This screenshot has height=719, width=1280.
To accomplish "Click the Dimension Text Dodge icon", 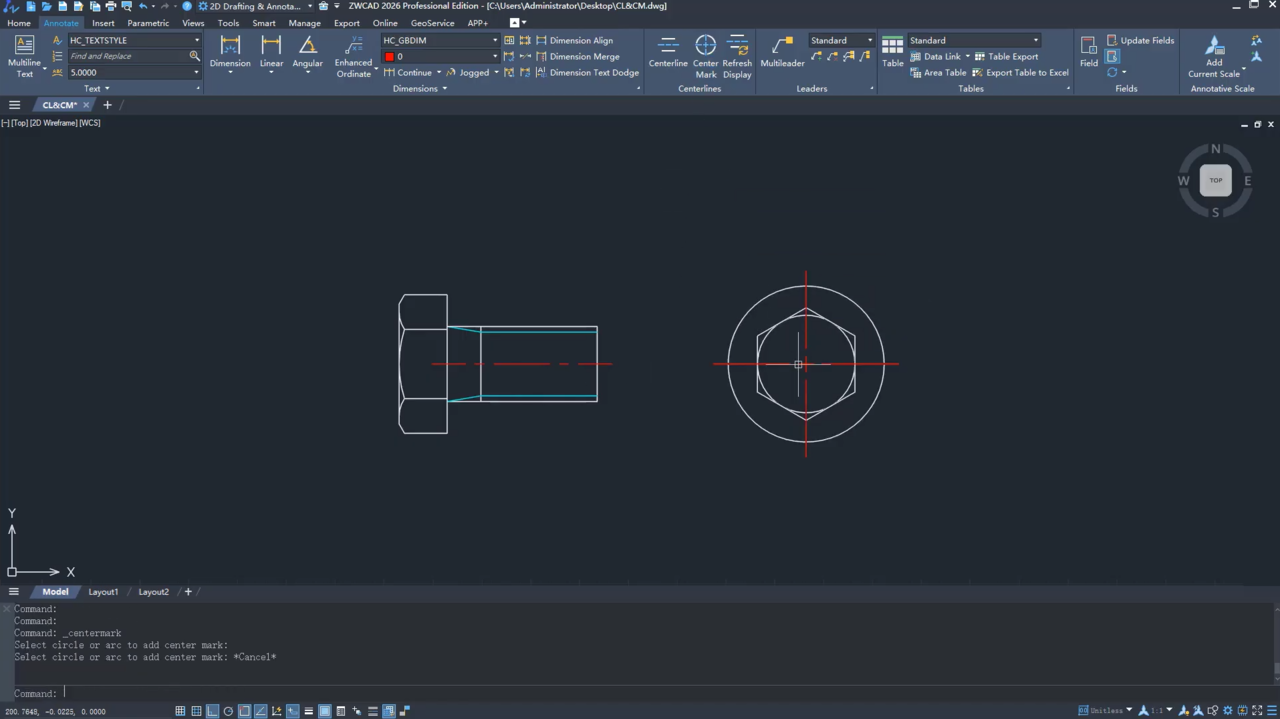I will point(541,73).
